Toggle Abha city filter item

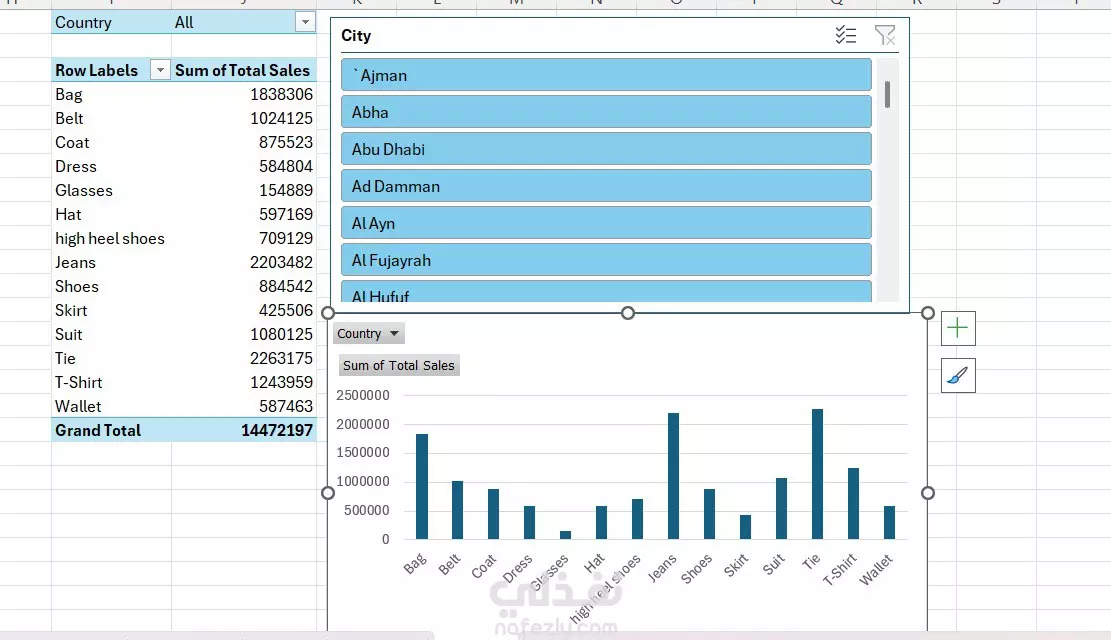606,112
